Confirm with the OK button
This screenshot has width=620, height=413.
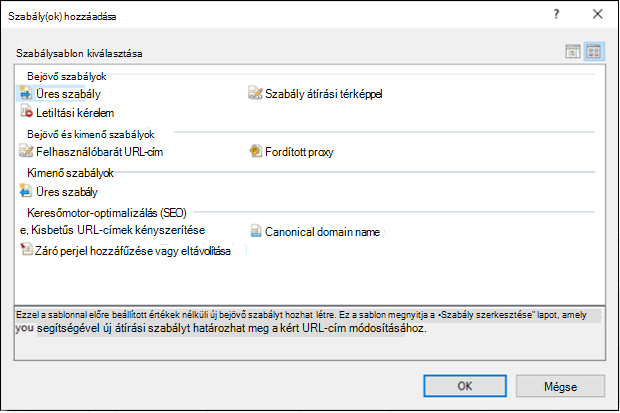click(465, 386)
